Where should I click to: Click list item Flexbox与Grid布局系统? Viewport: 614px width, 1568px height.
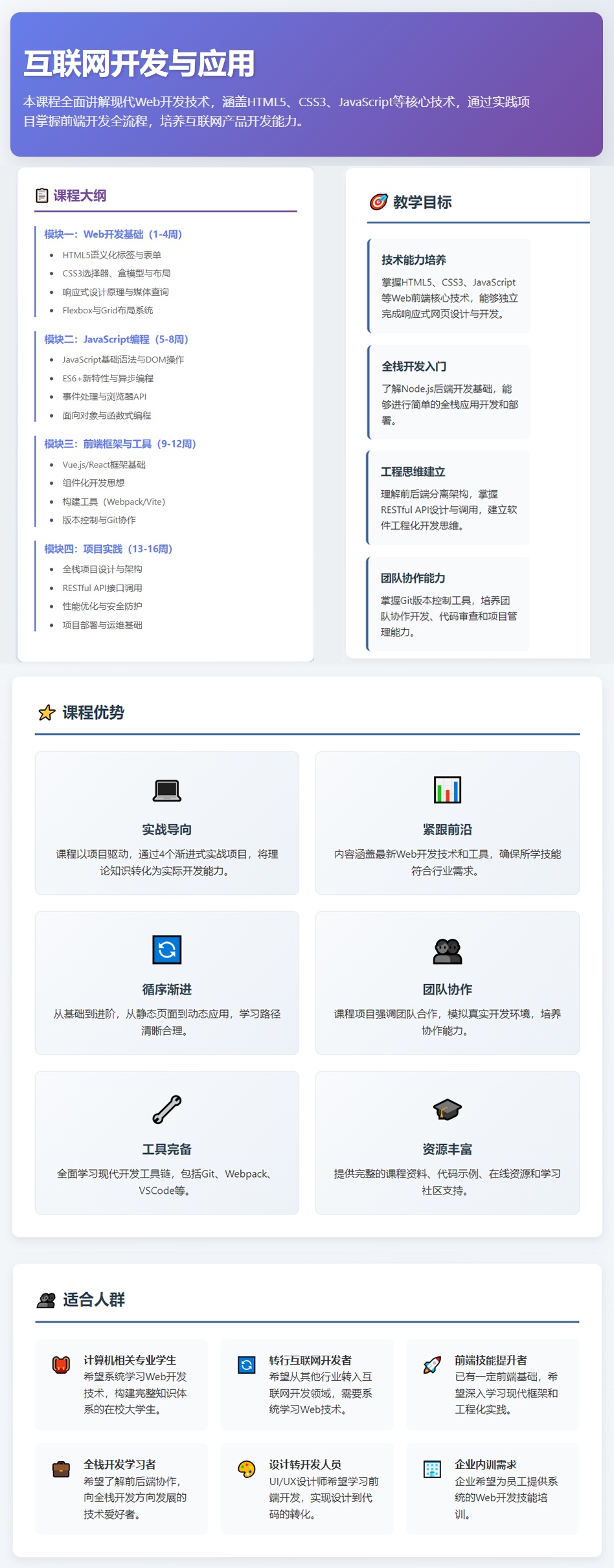tap(108, 310)
